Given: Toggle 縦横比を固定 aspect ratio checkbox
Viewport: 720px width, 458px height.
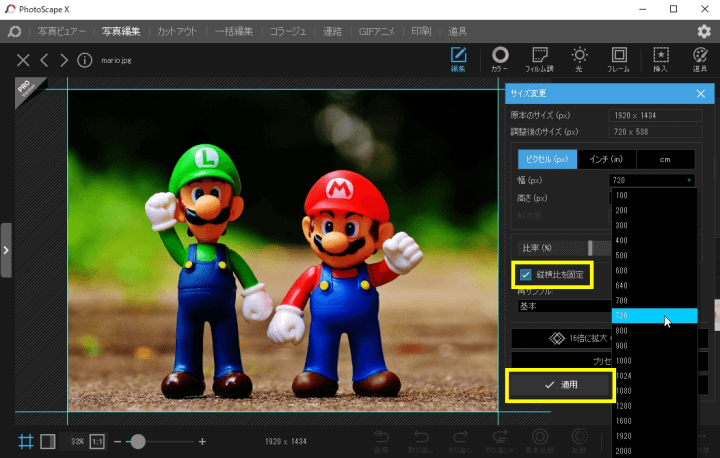Looking at the screenshot, I should (526, 275).
